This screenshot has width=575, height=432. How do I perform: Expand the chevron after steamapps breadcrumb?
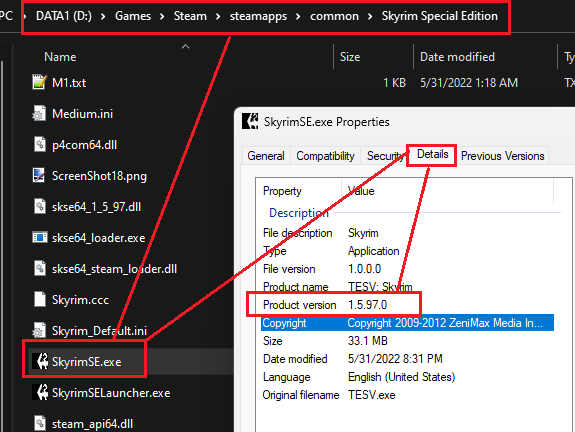click(298, 16)
